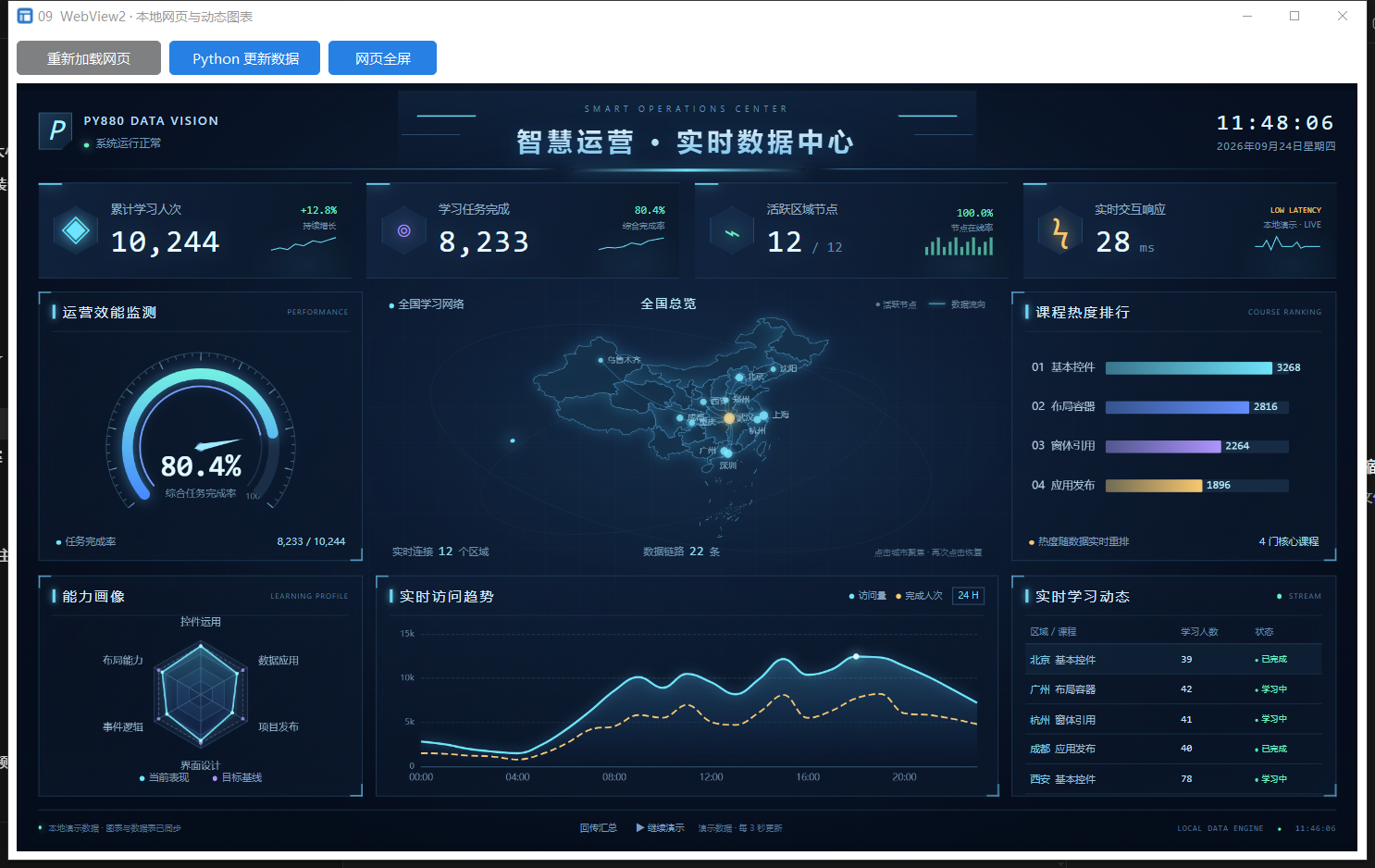This screenshot has height=868, width=1375.
Task: Click the 成都 应用发布 row in 实时学习动态
Action: pos(1175,749)
